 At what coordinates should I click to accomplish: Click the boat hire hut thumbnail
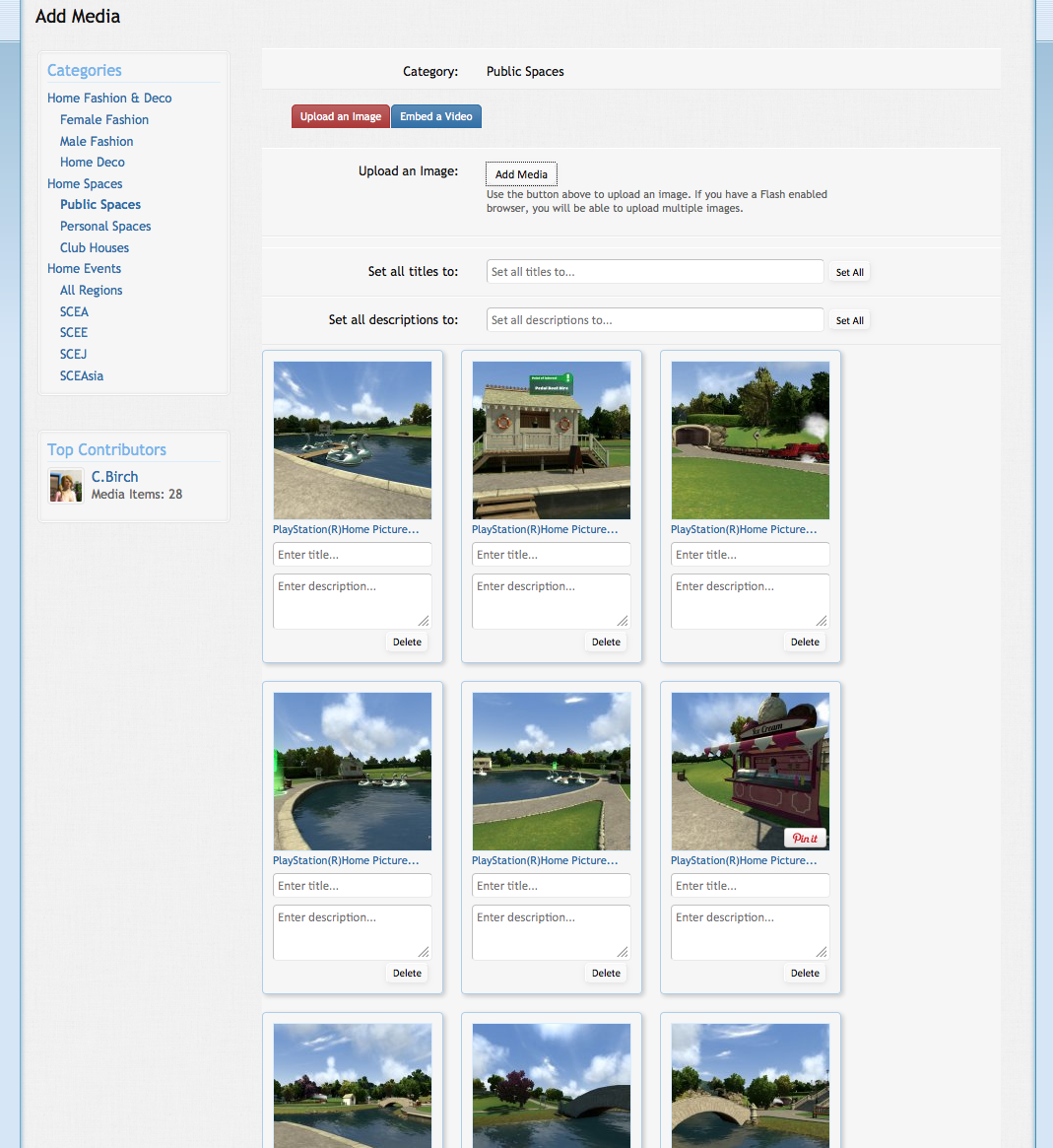(x=552, y=440)
